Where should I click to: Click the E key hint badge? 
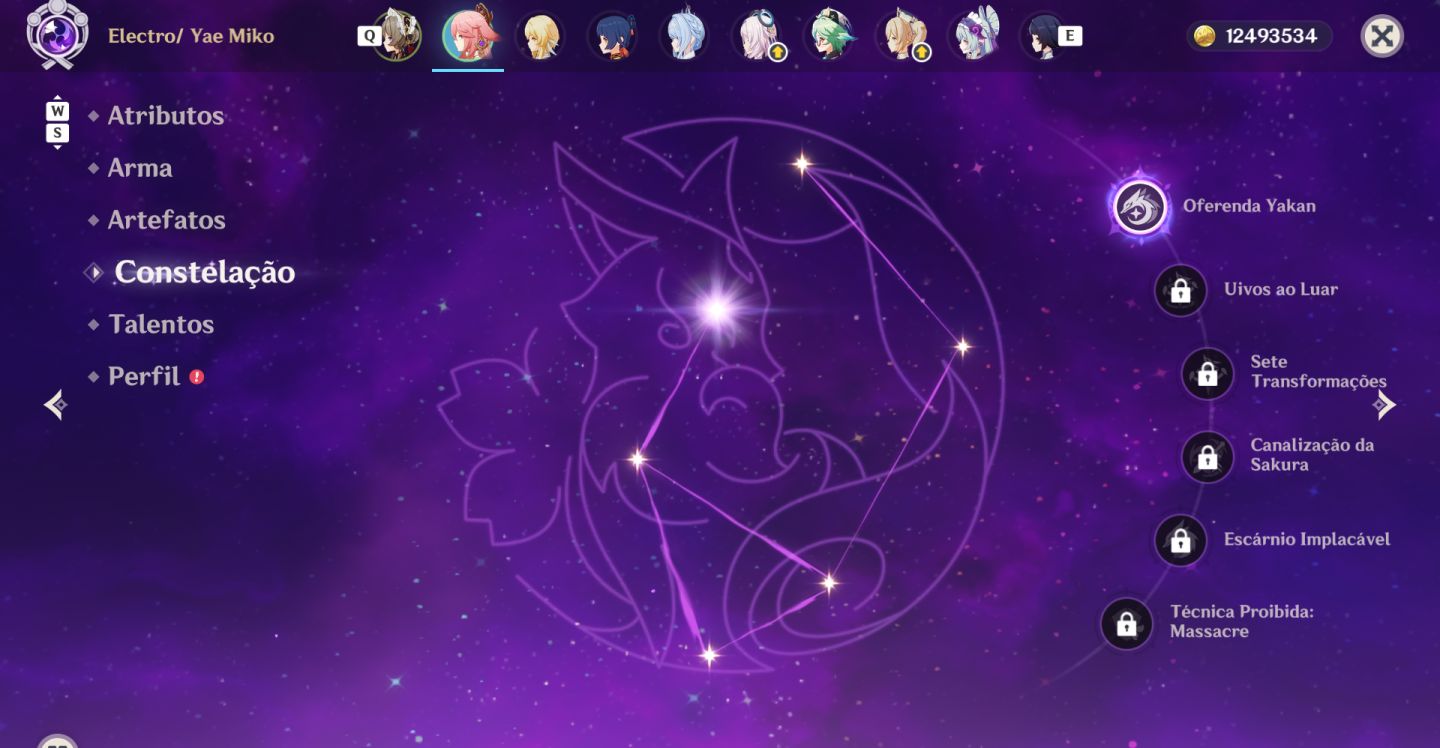pyautogui.click(x=1070, y=36)
